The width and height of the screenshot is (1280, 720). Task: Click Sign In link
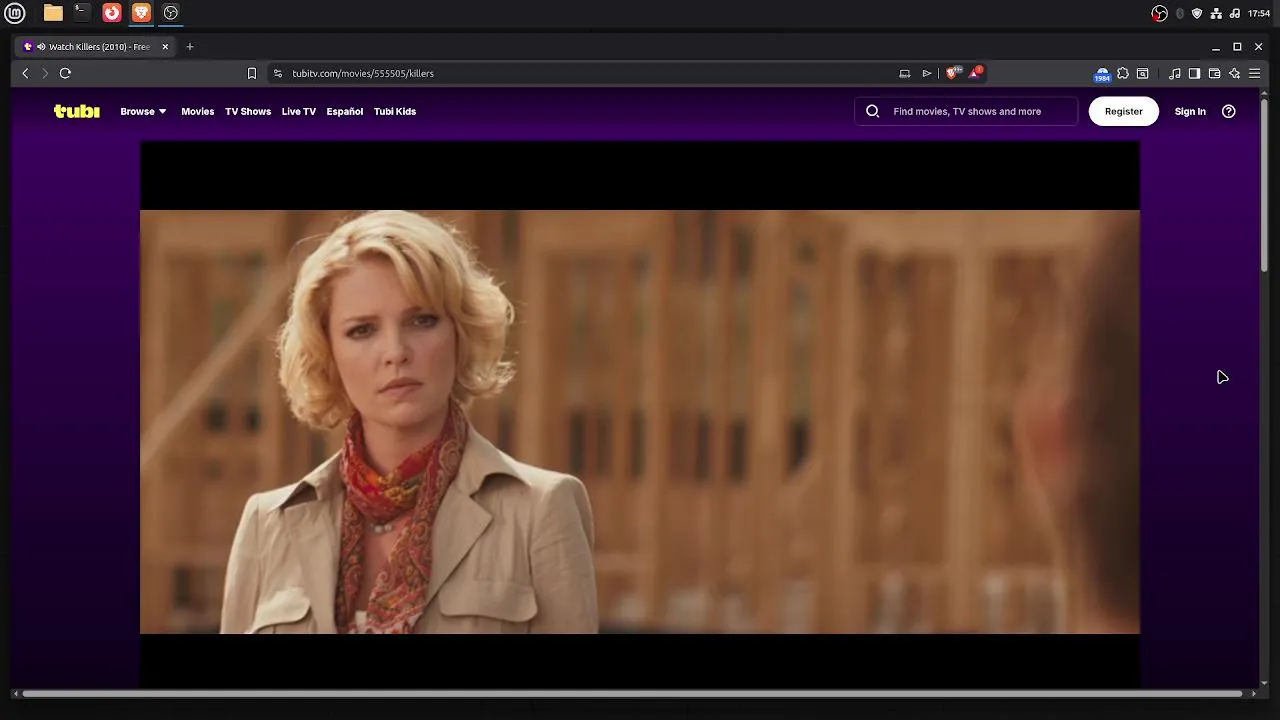(x=1190, y=111)
